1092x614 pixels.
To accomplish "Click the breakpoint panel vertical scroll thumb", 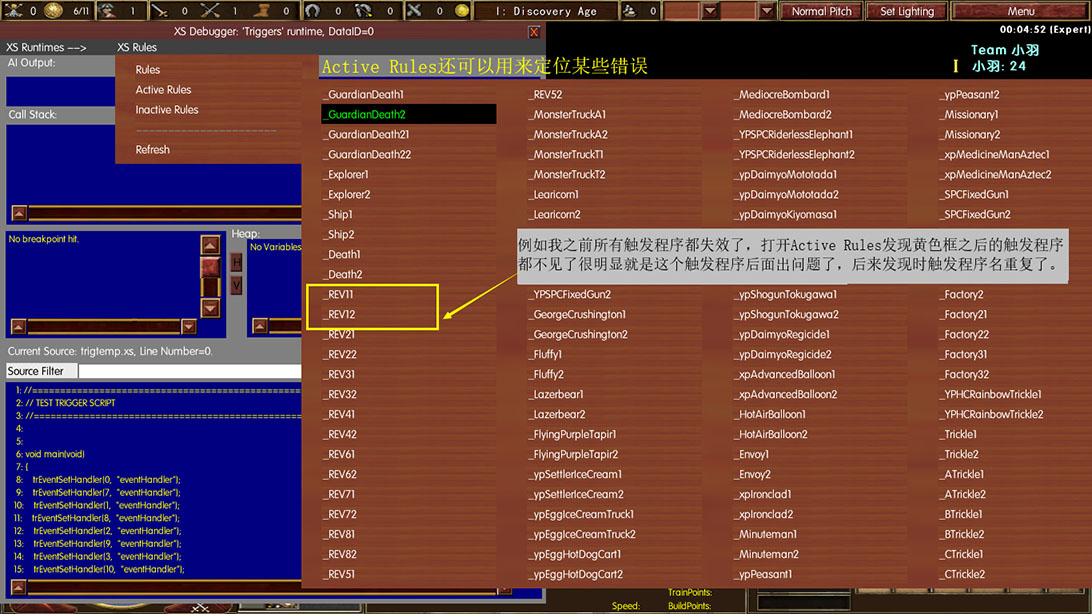I will pos(210,267).
